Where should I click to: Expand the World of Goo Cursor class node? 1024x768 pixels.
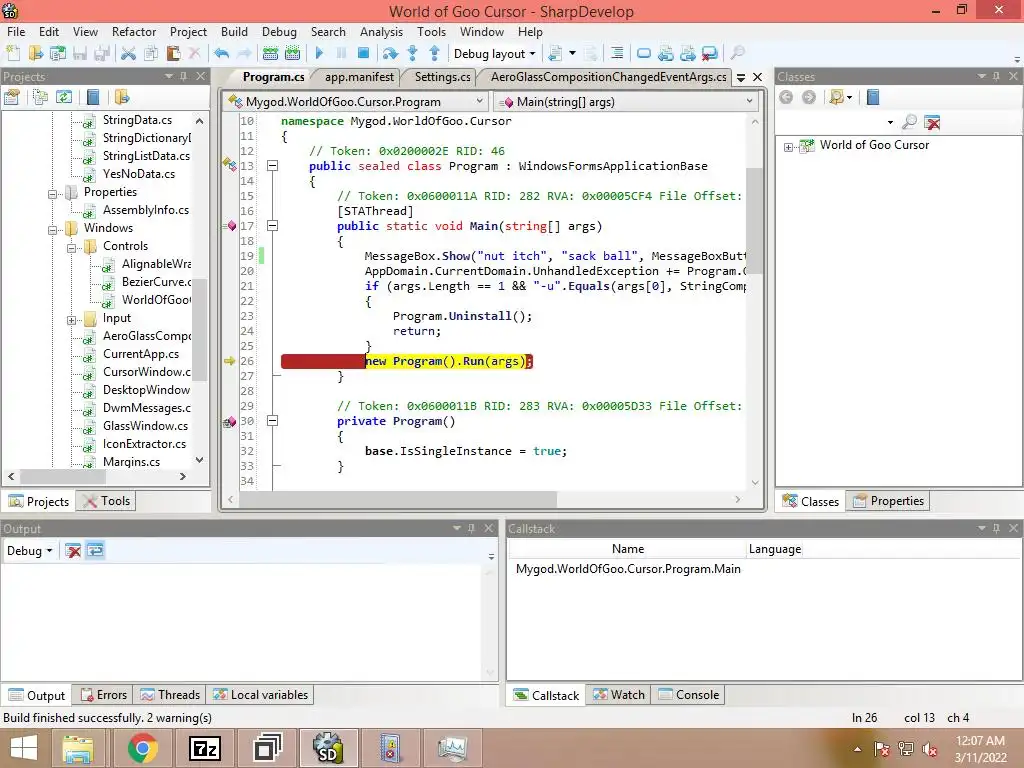pyautogui.click(x=788, y=147)
